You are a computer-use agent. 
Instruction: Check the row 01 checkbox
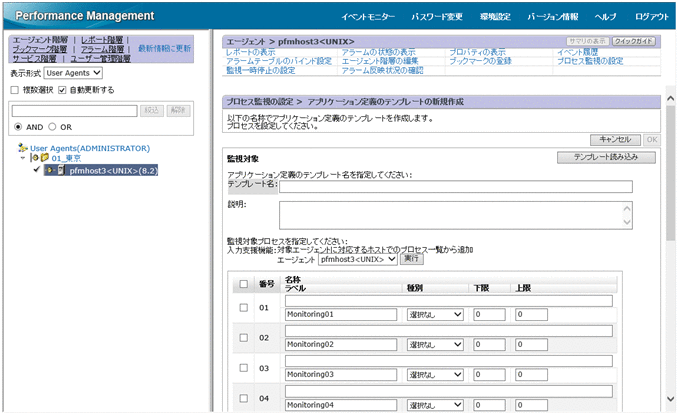click(244, 308)
